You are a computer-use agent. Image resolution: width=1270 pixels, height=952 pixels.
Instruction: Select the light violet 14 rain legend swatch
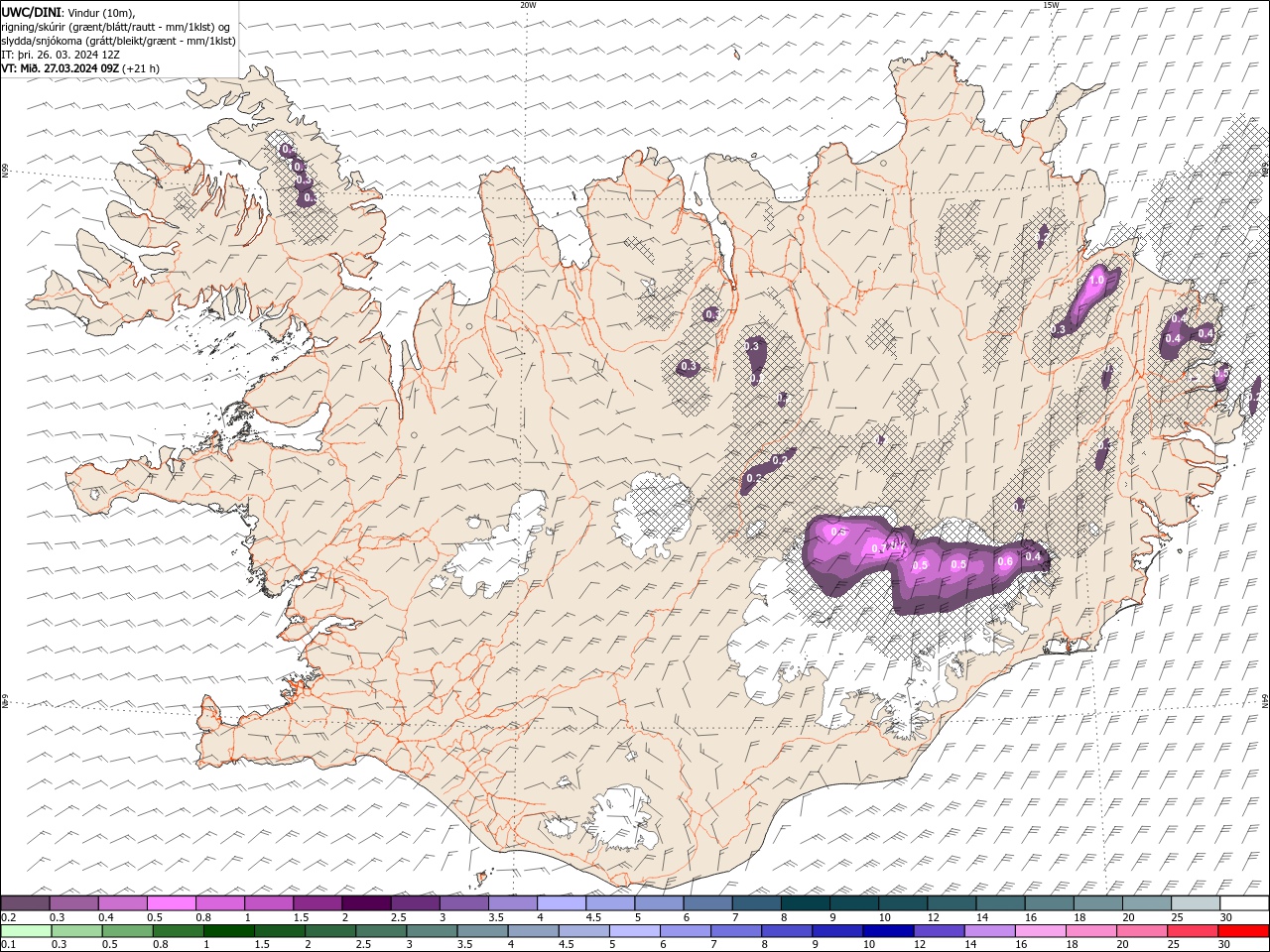[x=989, y=931]
